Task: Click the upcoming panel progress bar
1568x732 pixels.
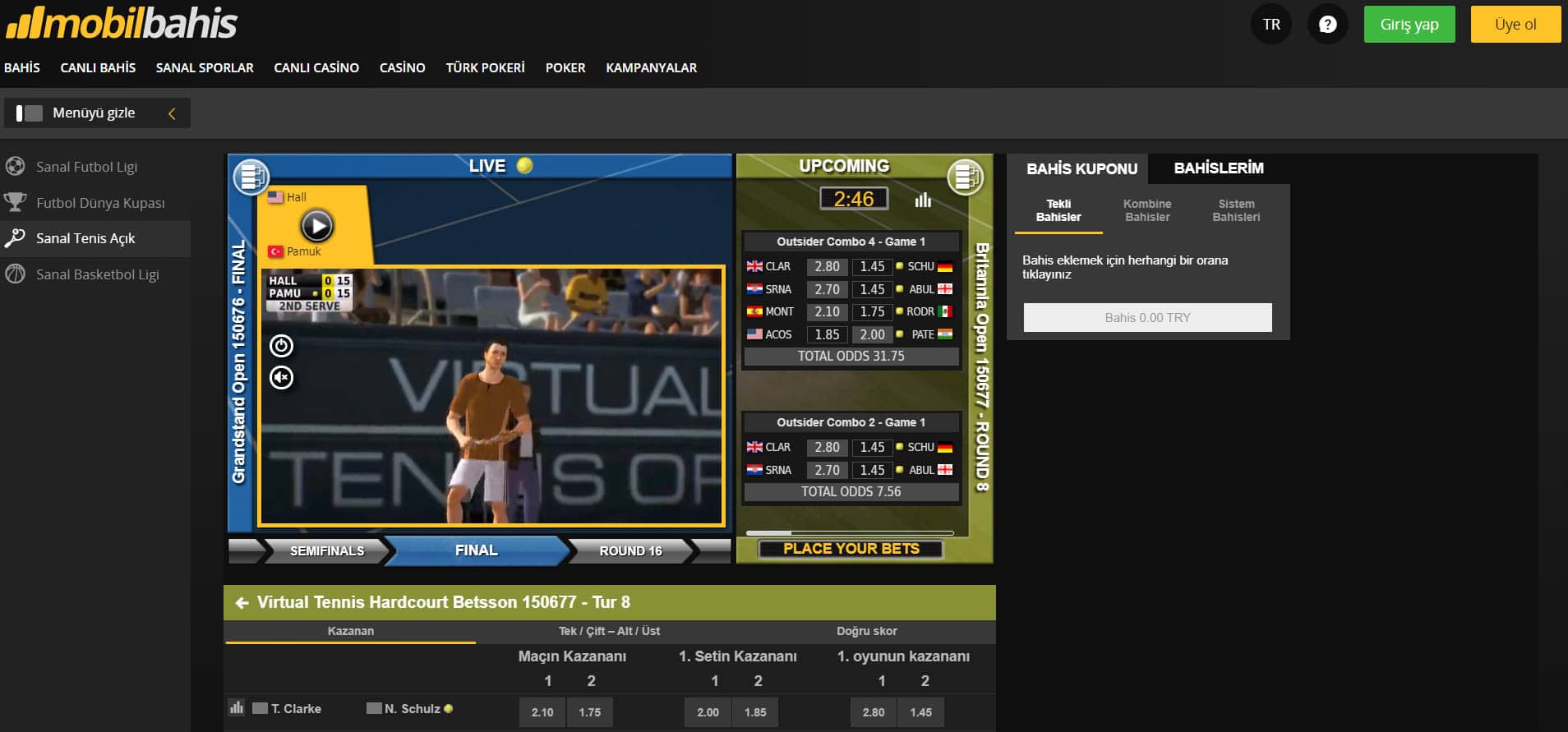Action: (850, 533)
